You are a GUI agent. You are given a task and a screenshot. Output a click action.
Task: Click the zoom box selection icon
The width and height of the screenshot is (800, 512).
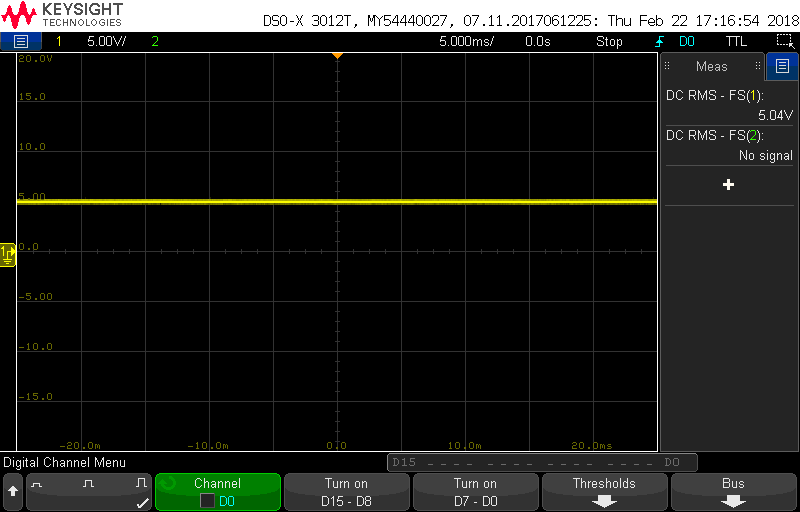(783, 41)
